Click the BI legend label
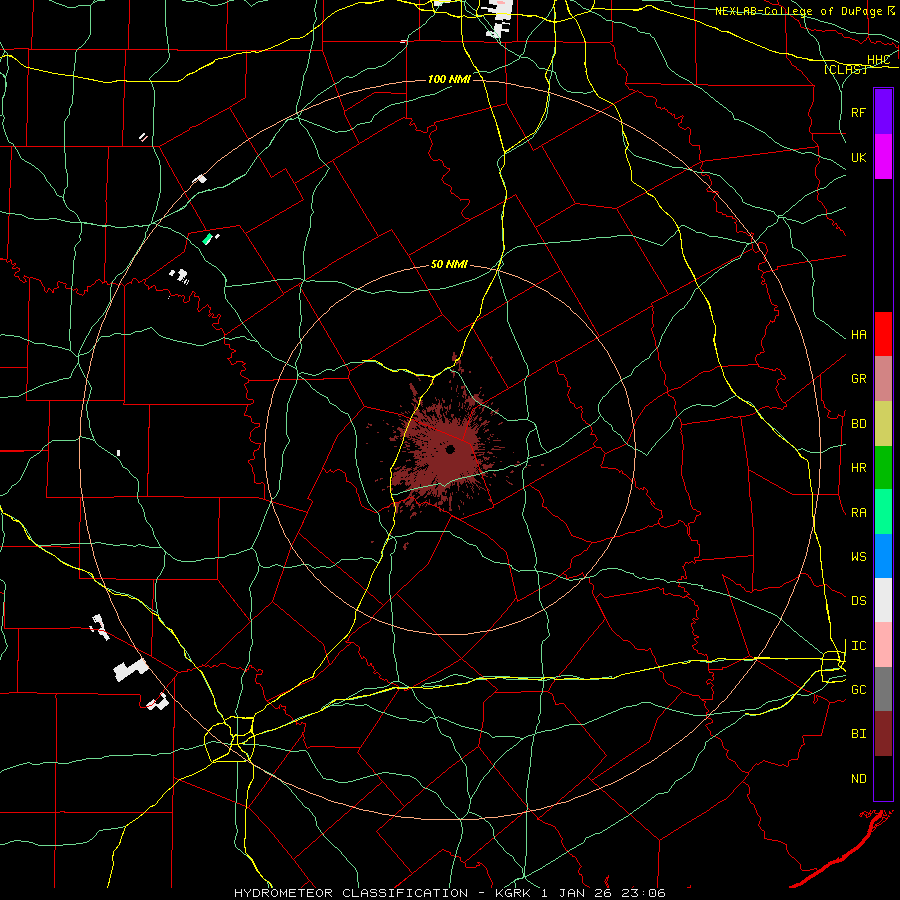 [858, 734]
